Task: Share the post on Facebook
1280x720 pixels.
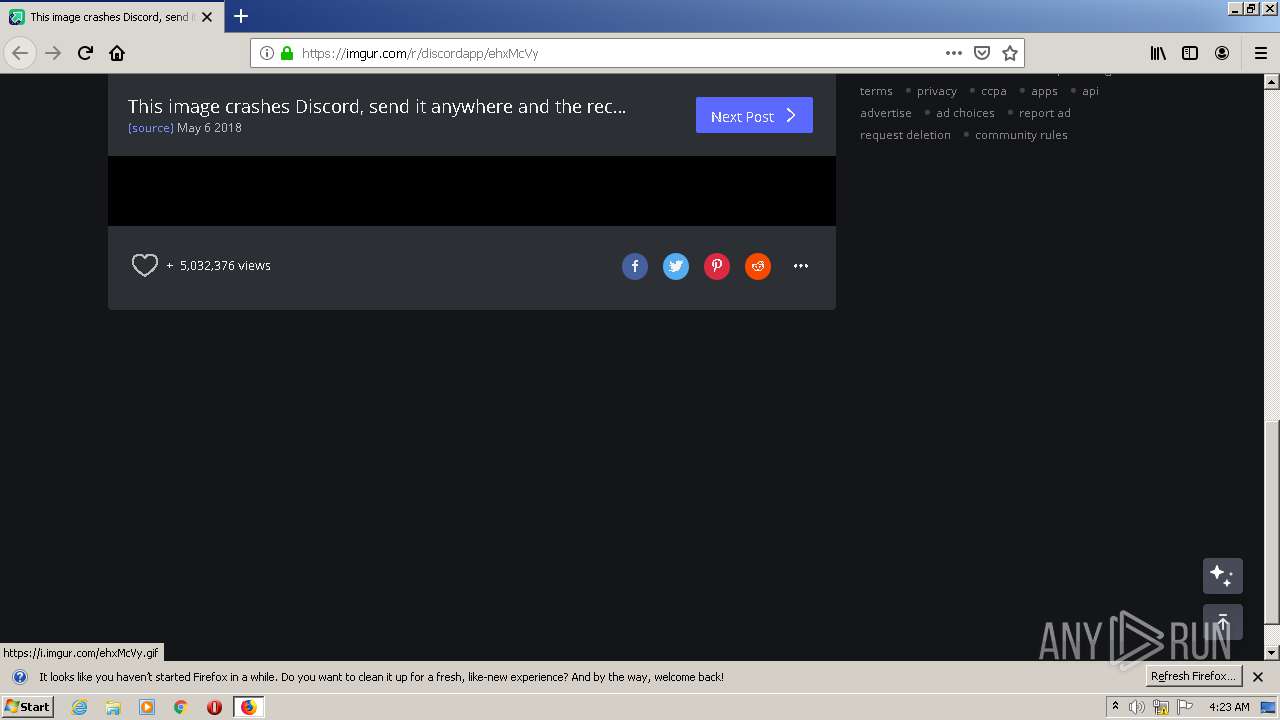Action: coord(635,266)
